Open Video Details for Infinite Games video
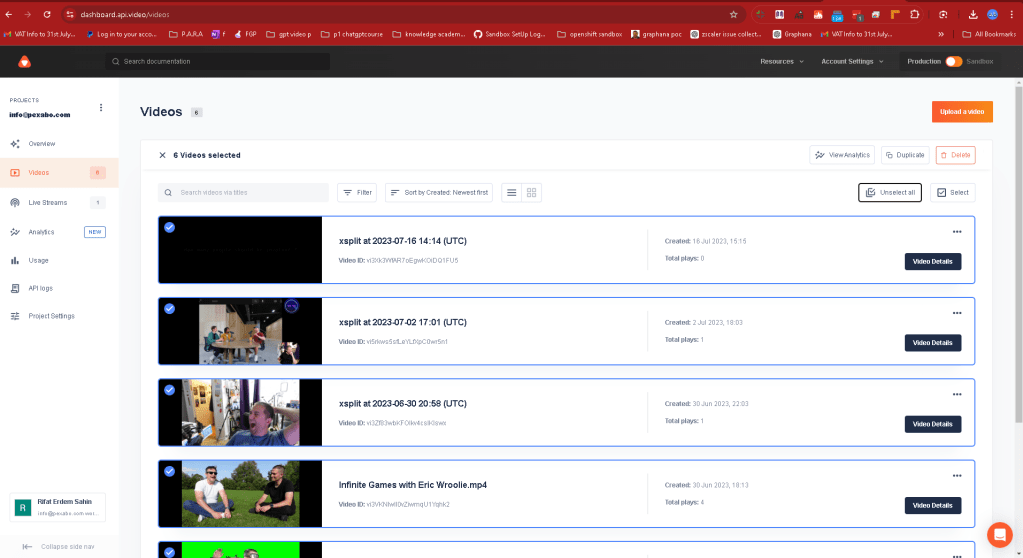The height and width of the screenshot is (558, 1023). (932, 505)
